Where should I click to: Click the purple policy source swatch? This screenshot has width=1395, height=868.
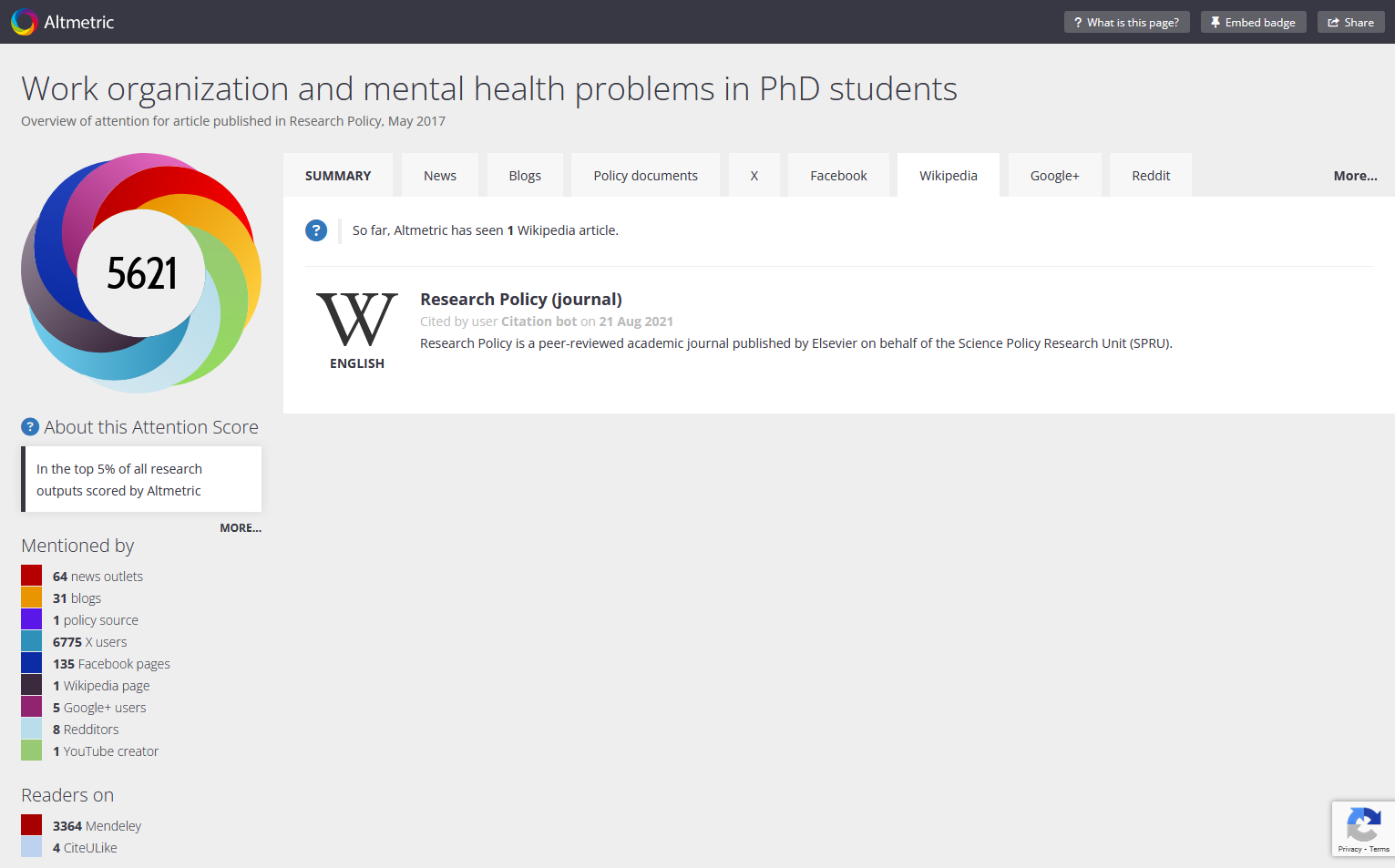(31, 619)
